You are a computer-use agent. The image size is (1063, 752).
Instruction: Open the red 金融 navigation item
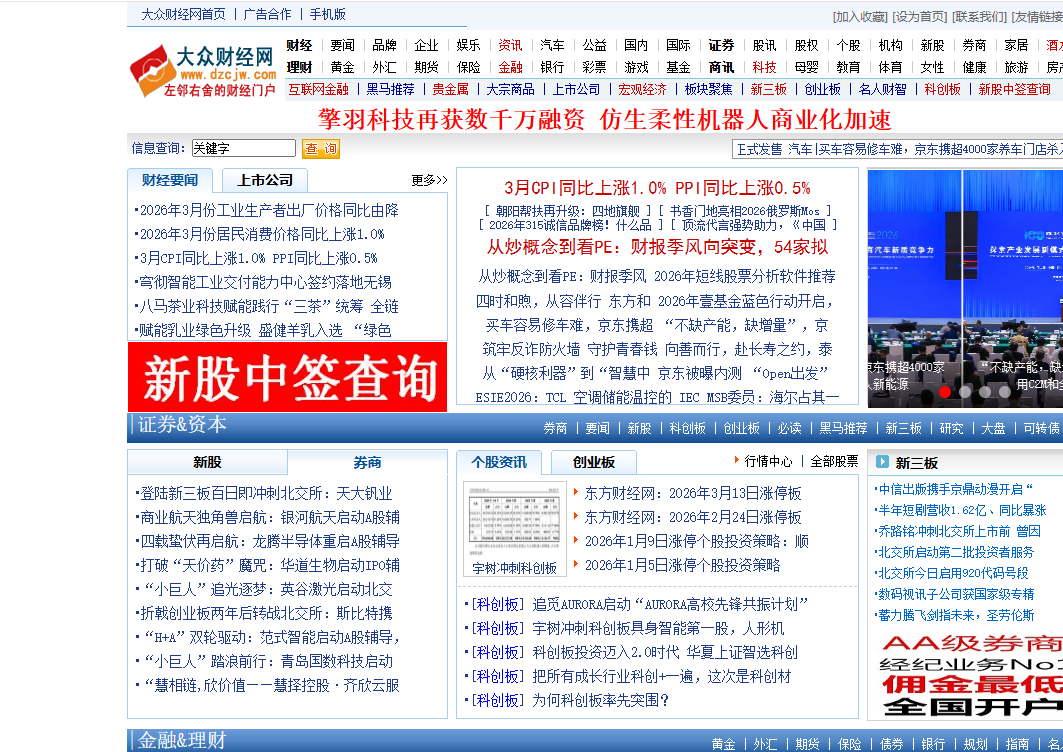(x=510, y=67)
